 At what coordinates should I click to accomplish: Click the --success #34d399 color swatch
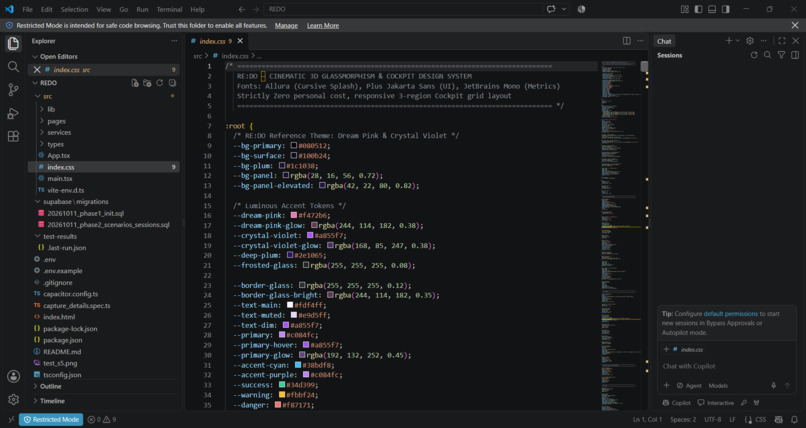pos(282,385)
